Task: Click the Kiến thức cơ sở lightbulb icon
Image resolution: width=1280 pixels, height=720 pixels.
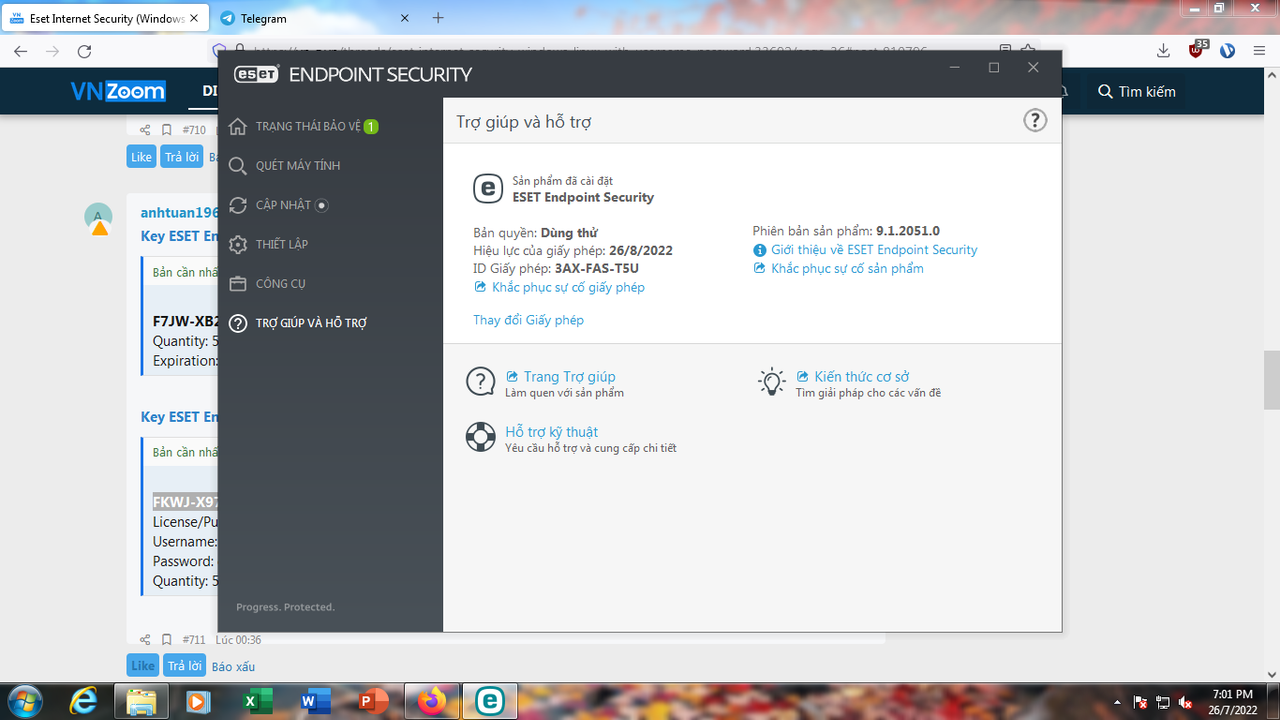Action: 772,382
